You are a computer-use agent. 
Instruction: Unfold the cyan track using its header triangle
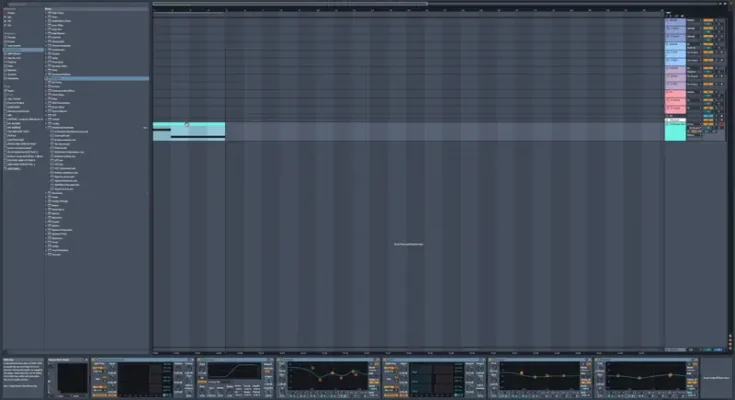(668, 121)
